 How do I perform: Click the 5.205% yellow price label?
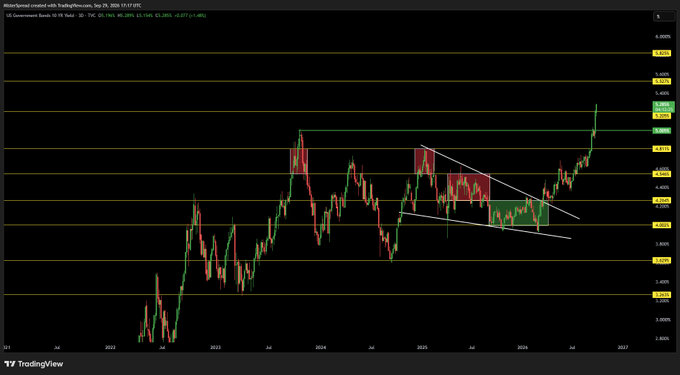(x=661, y=116)
